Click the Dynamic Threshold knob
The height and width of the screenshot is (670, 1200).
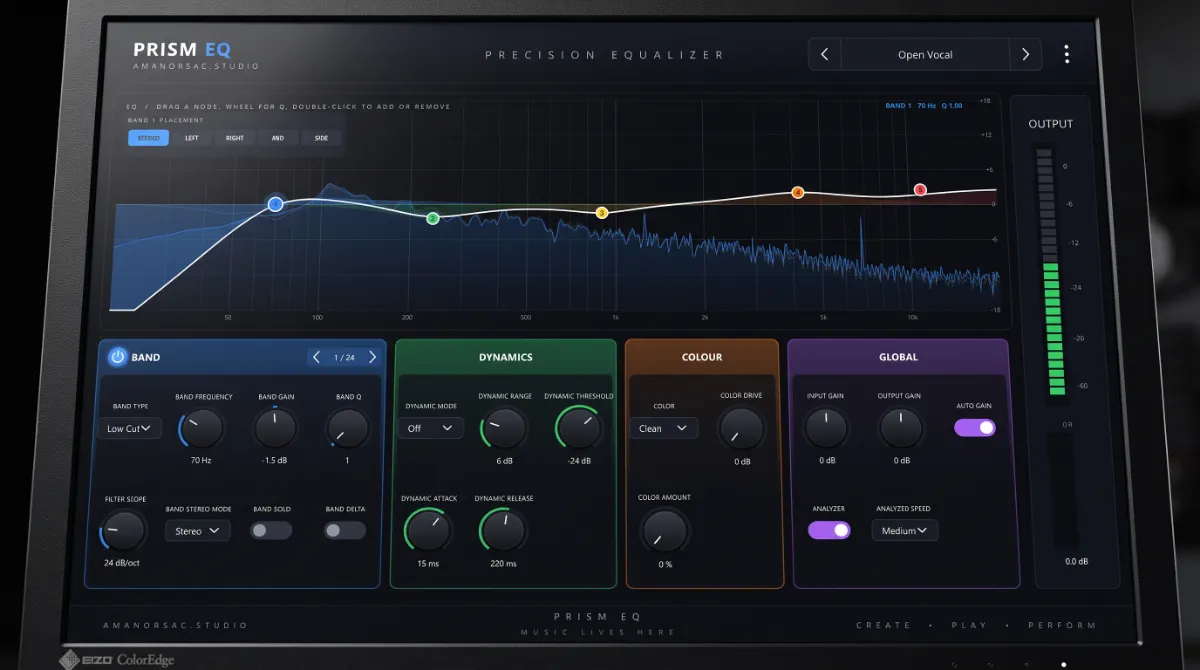[579, 429]
